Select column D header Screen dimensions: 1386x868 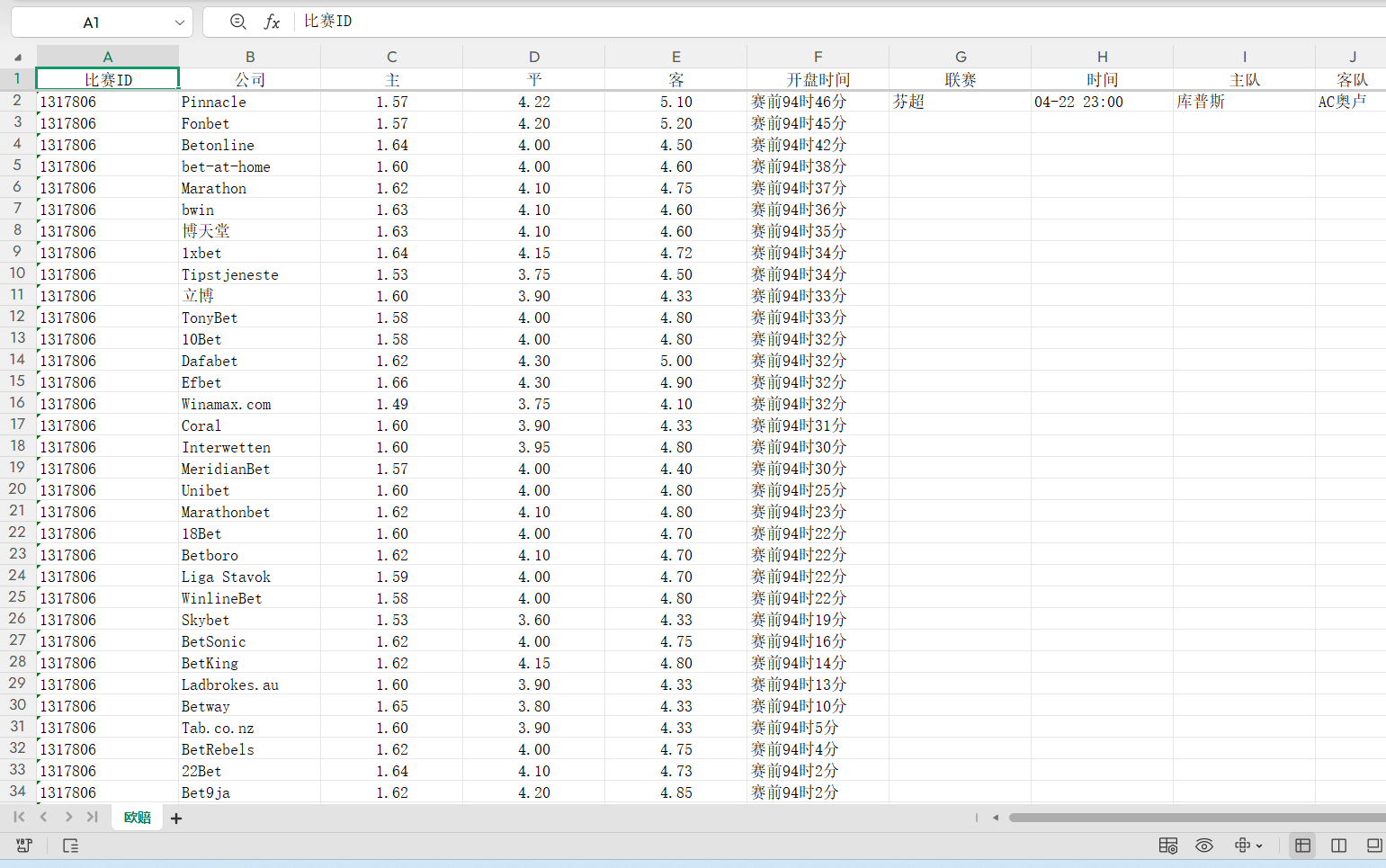click(x=534, y=57)
